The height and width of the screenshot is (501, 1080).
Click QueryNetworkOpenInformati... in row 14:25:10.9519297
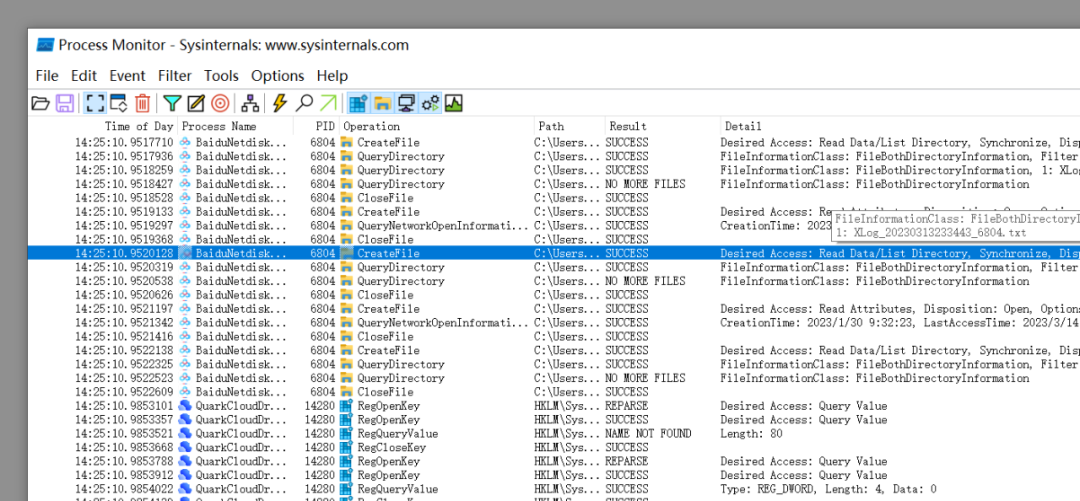[443, 225]
